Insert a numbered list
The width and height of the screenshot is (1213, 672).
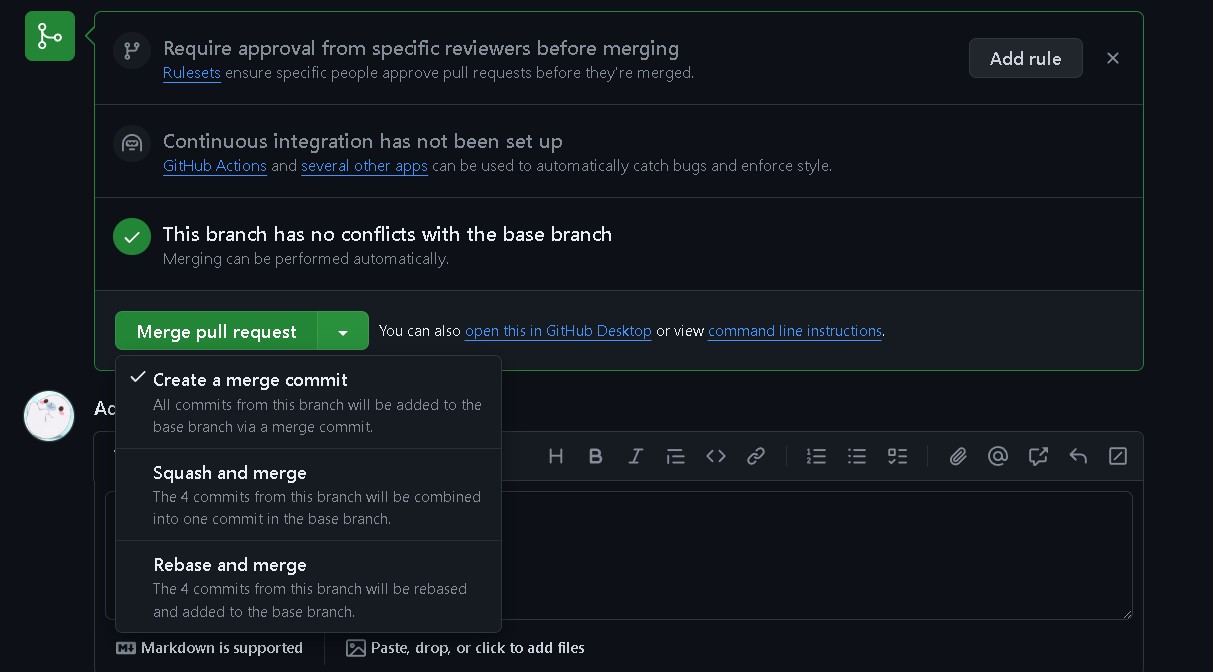click(816, 456)
